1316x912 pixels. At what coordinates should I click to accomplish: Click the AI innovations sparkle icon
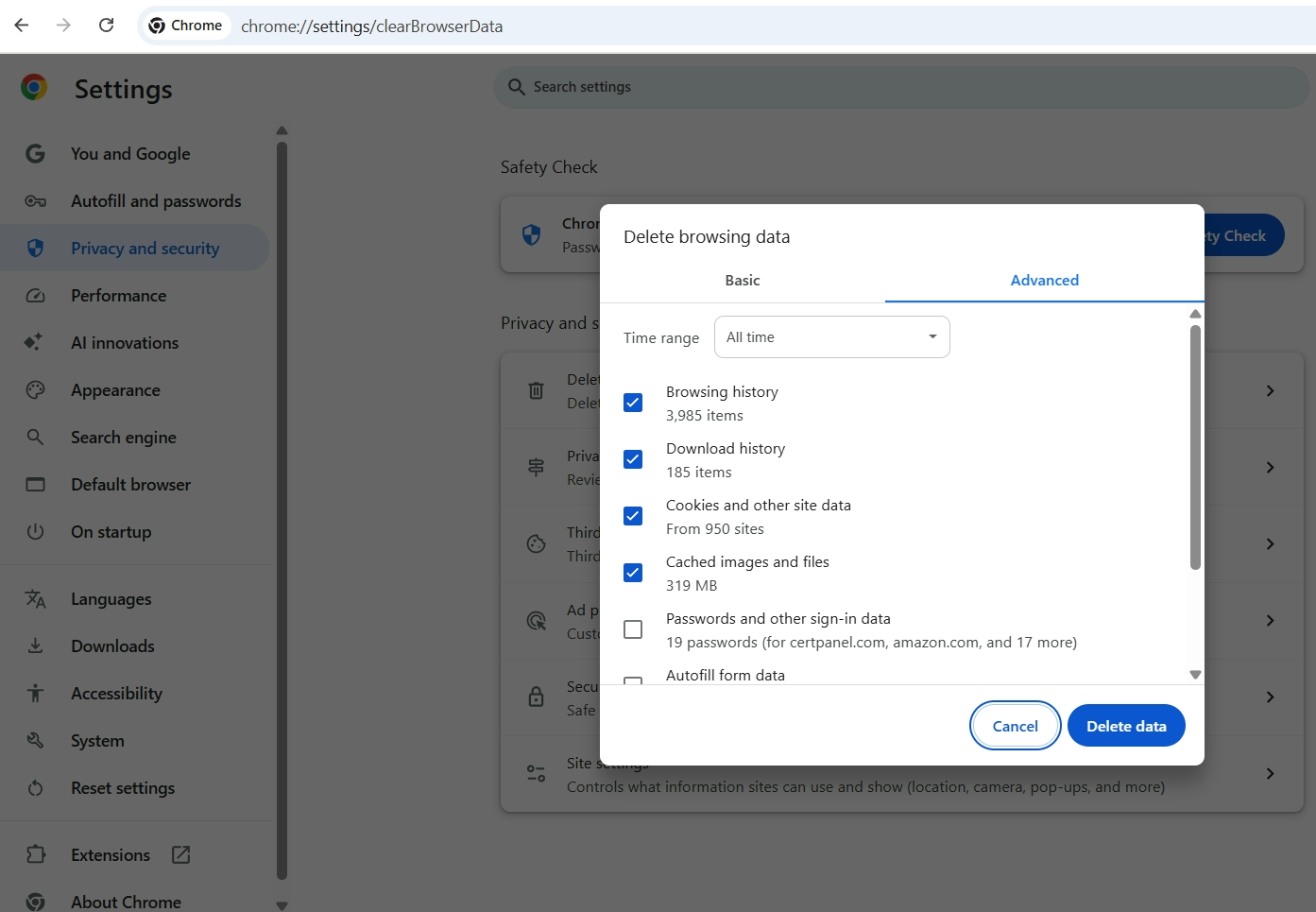tap(34, 342)
